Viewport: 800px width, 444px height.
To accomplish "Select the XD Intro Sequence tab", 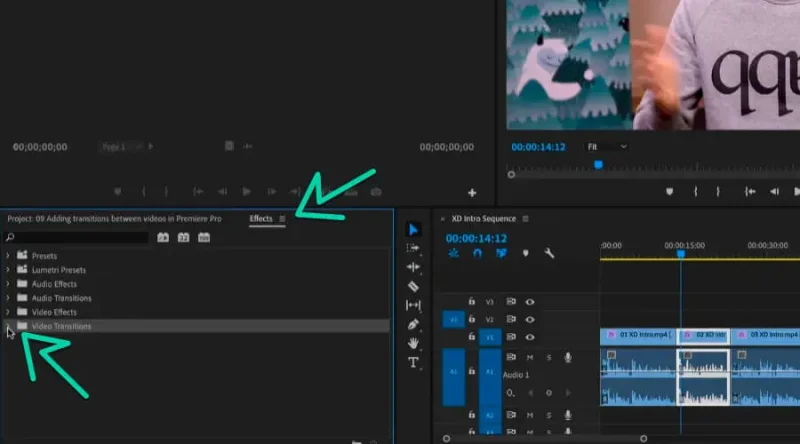I will click(484, 219).
